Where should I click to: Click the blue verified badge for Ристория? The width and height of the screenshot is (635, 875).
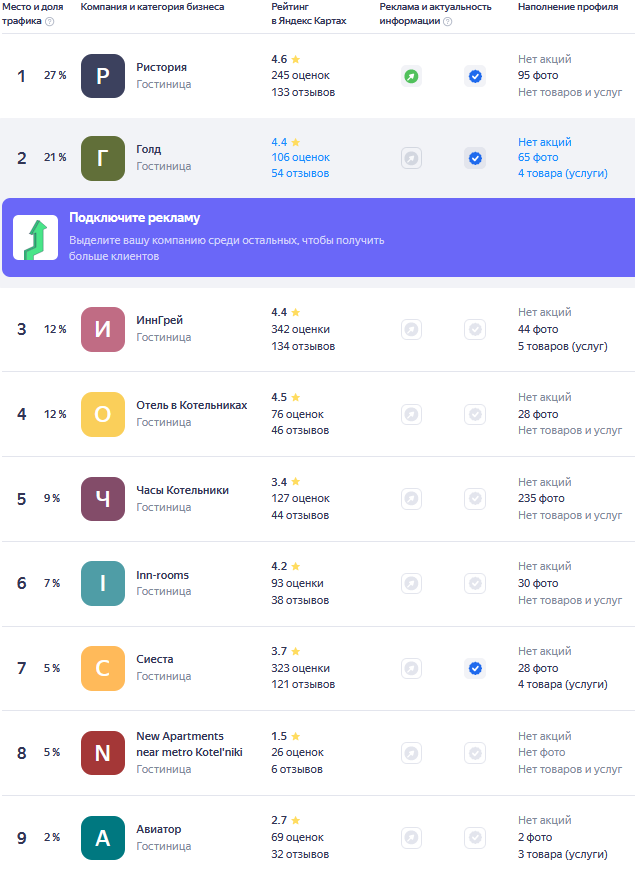coord(475,76)
